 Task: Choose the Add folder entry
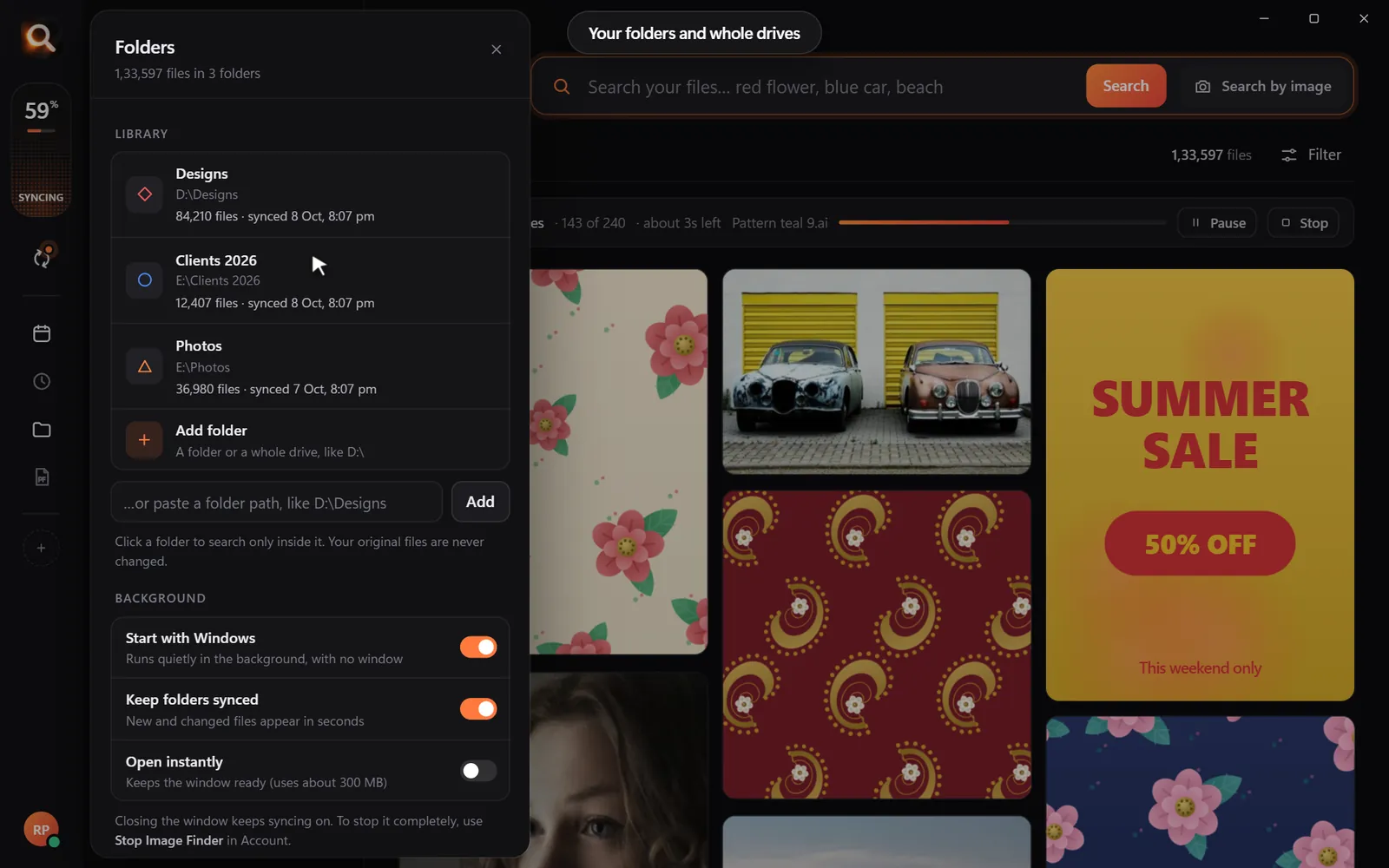[310, 440]
